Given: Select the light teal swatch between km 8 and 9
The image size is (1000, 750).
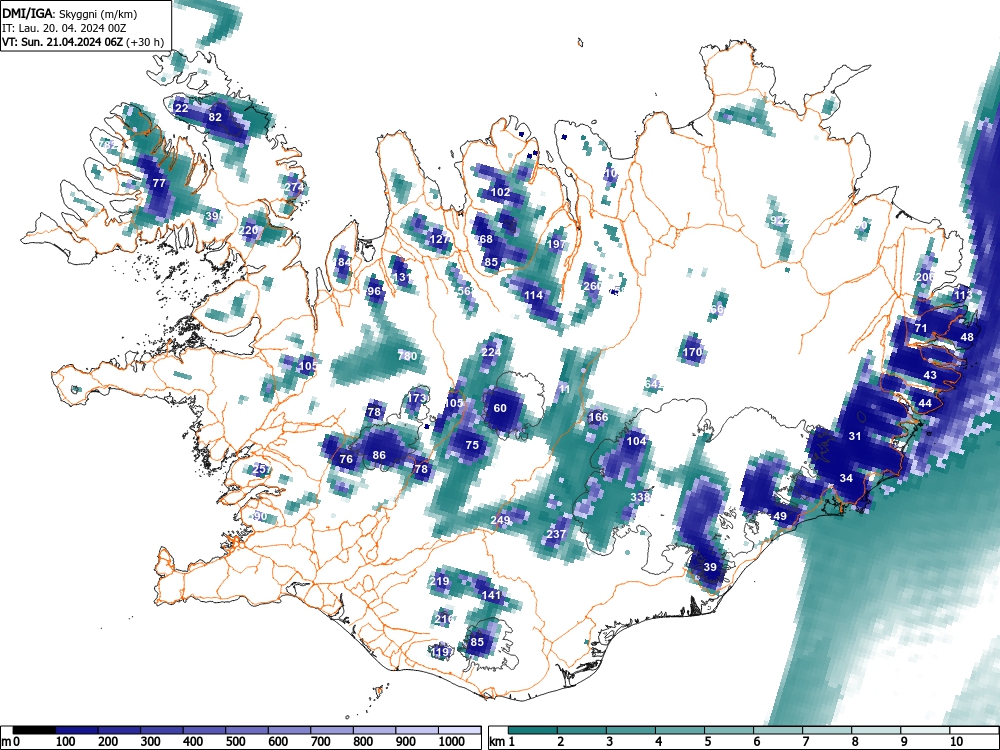Looking at the screenshot, I should coord(877,730).
